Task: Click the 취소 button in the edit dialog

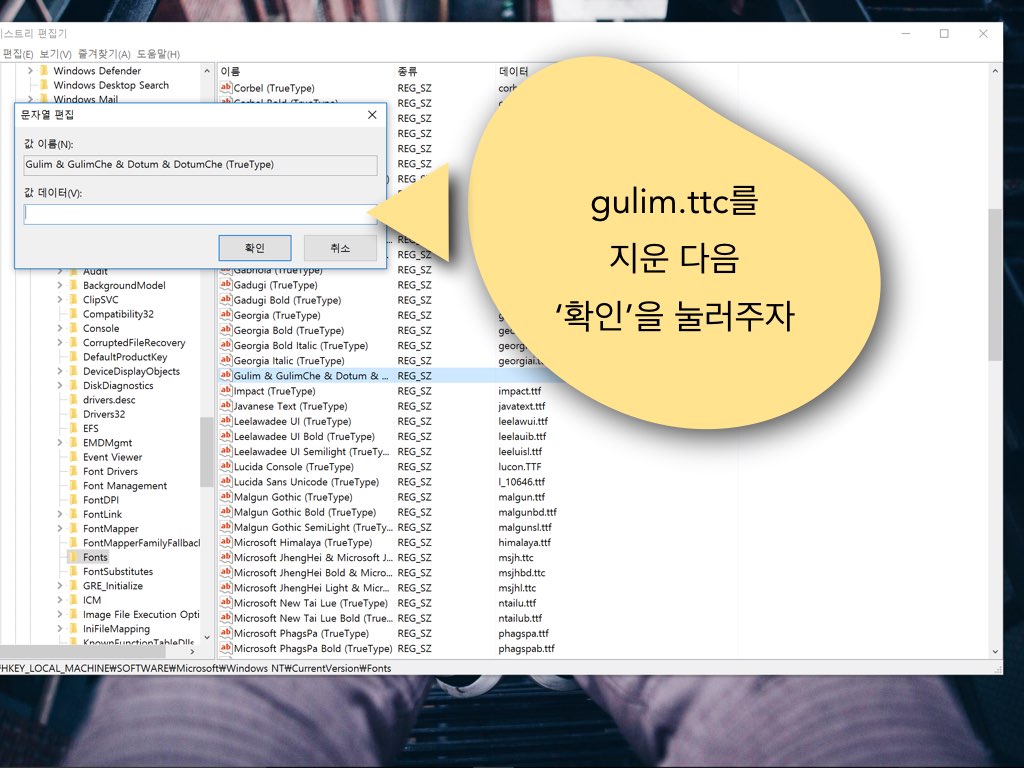Action: 340,248
